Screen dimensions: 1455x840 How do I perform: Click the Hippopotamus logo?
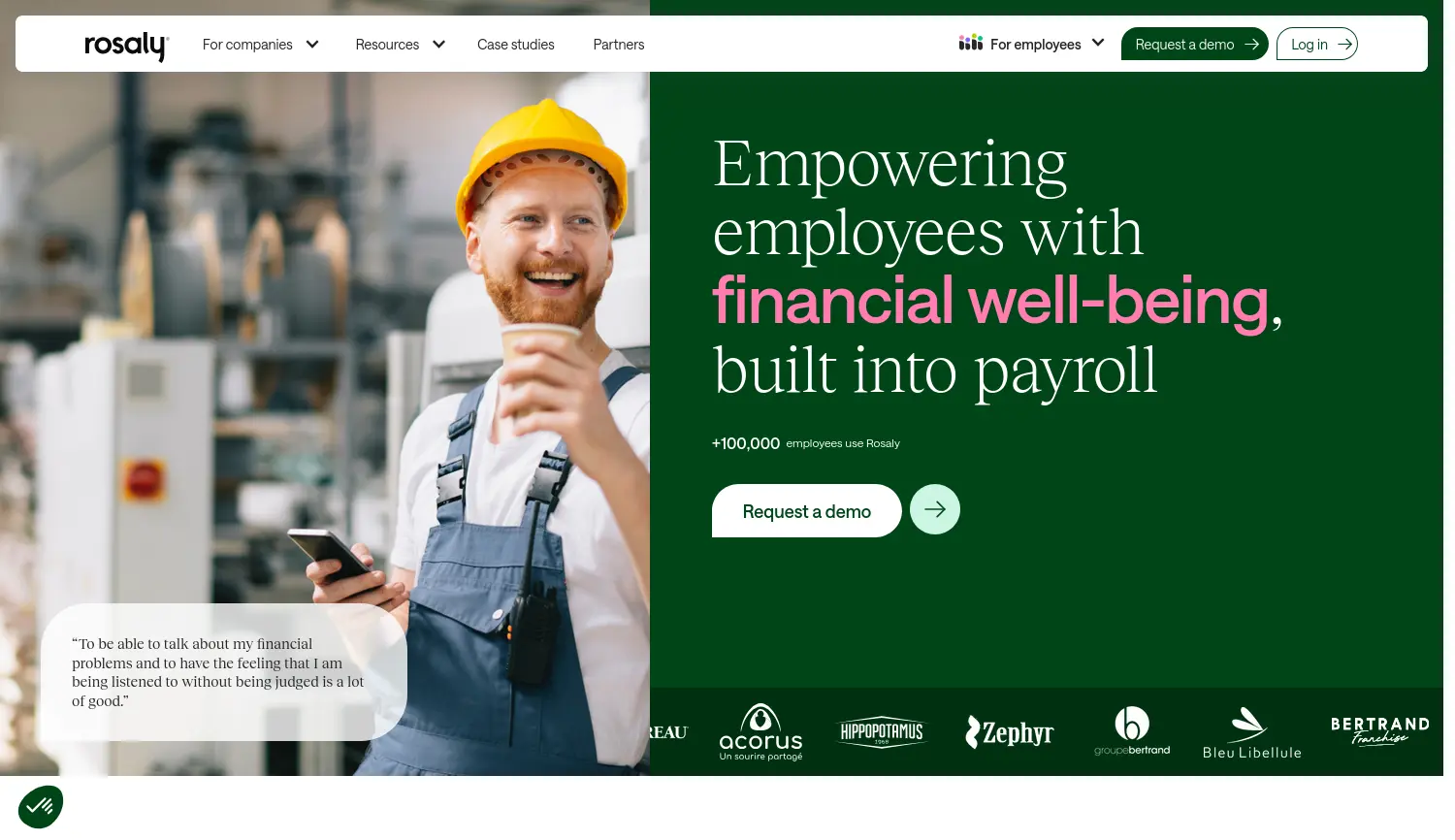pos(882,732)
